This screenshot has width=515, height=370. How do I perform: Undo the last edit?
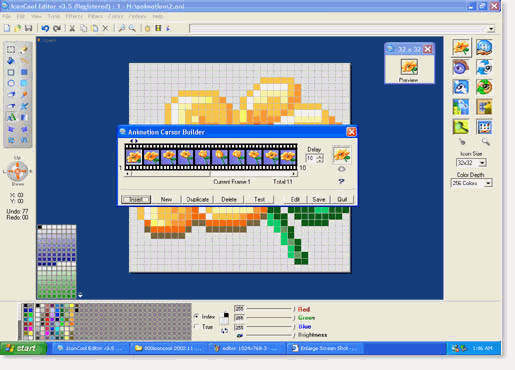point(45,28)
